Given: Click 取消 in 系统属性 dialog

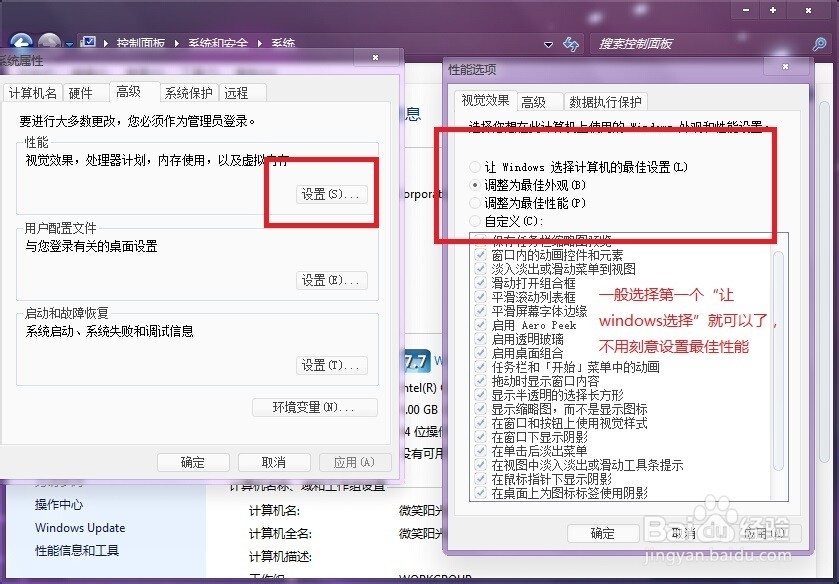Looking at the screenshot, I should (x=274, y=462).
